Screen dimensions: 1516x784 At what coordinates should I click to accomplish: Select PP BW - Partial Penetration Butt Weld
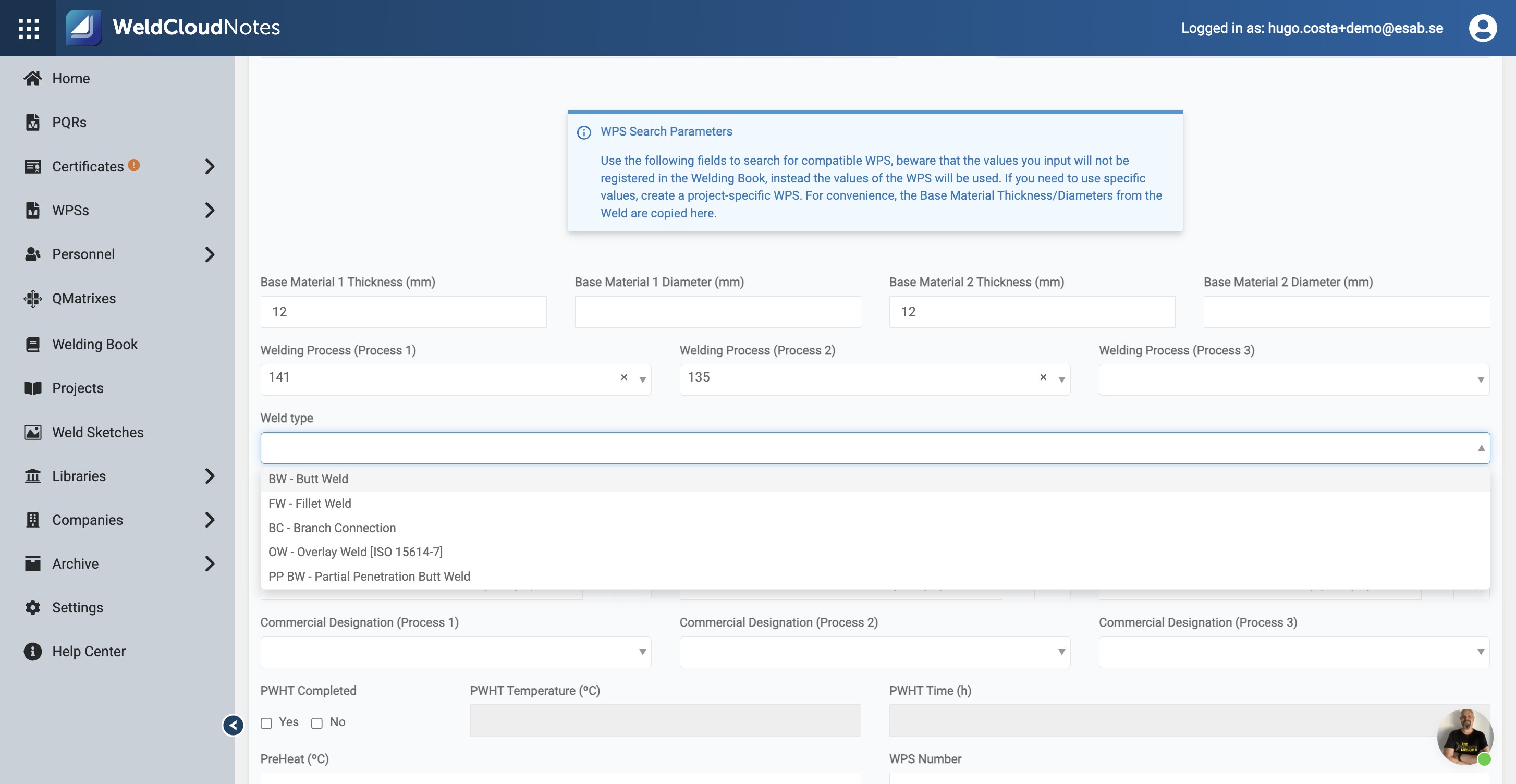[875, 576]
